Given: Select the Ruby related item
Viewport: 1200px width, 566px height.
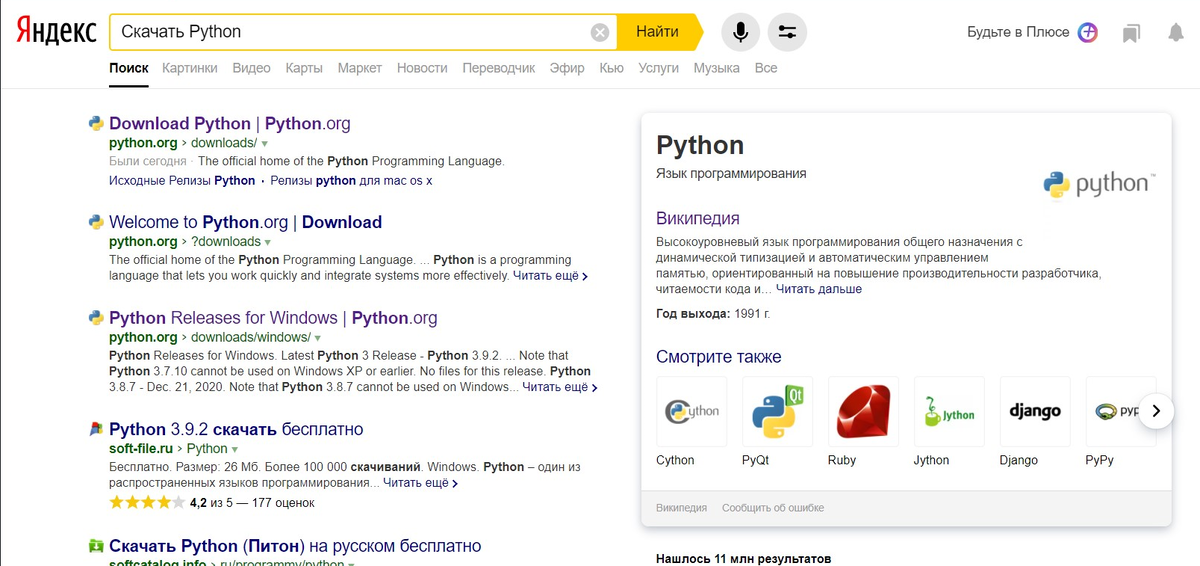Looking at the screenshot, I should pos(863,411).
